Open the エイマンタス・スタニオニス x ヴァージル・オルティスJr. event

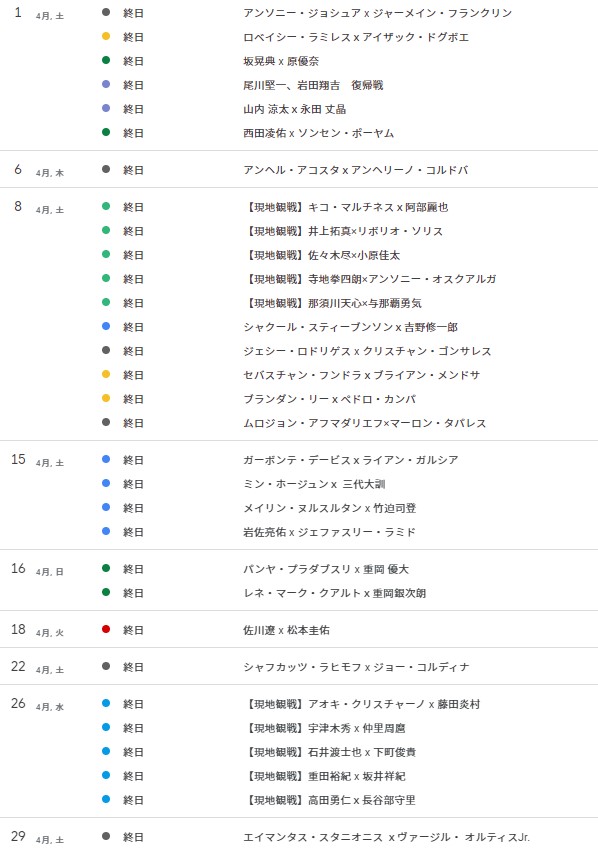coord(386,837)
